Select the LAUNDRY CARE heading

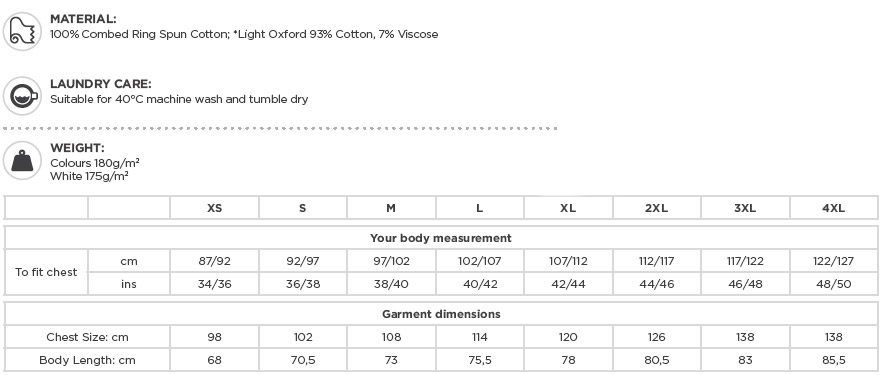tap(101, 84)
